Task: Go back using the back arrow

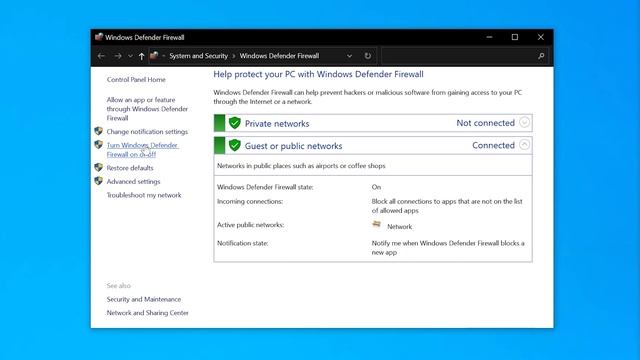Action: click(101, 56)
